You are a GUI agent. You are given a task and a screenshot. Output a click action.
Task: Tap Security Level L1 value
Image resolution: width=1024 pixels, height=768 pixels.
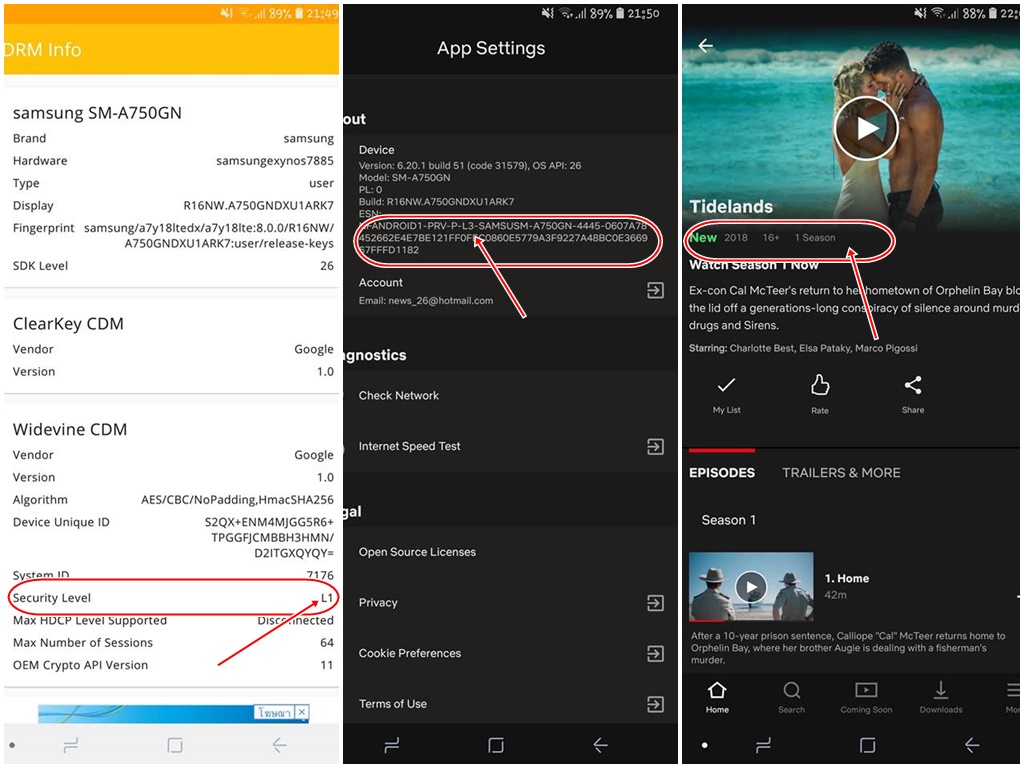pyautogui.click(x=327, y=598)
